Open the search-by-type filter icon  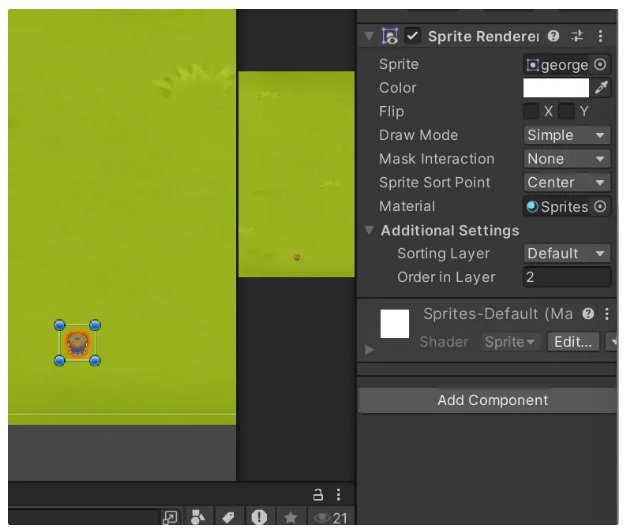coord(197,517)
